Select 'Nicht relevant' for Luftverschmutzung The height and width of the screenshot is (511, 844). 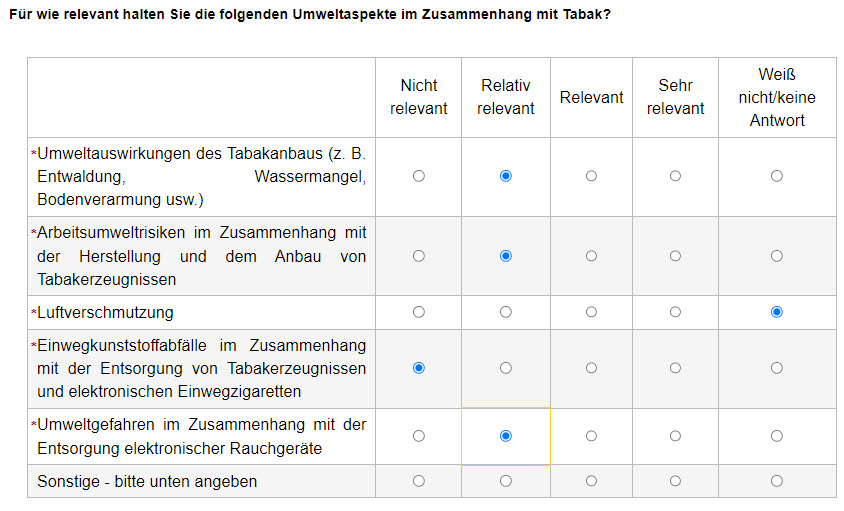pyautogui.click(x=419, y=312)
